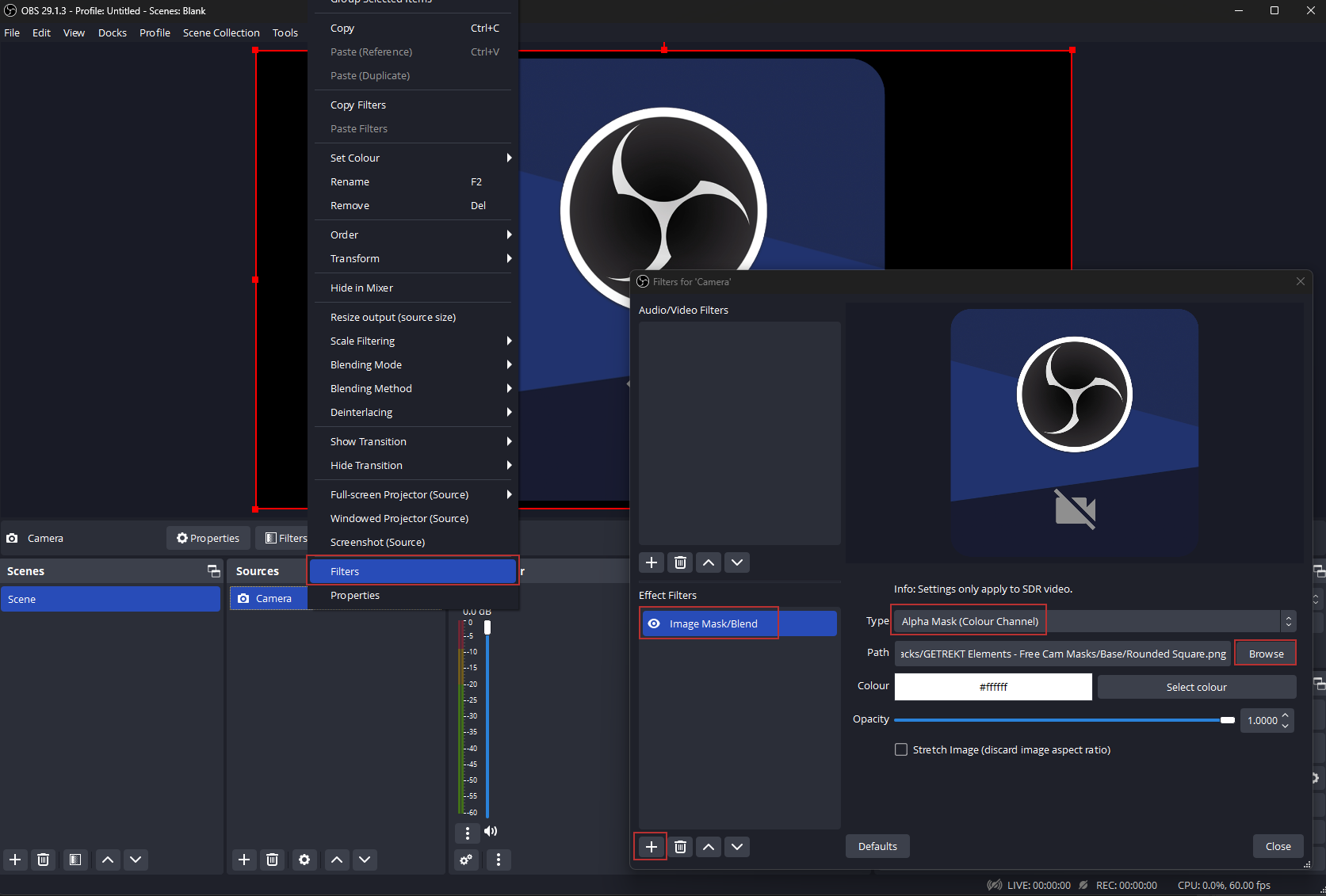Expand Deinterlacing submenu
Screen dimensions: 1326x896
pos(415,412)
